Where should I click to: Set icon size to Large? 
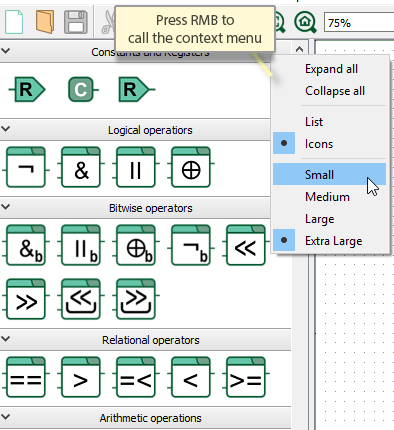point(329,219)
